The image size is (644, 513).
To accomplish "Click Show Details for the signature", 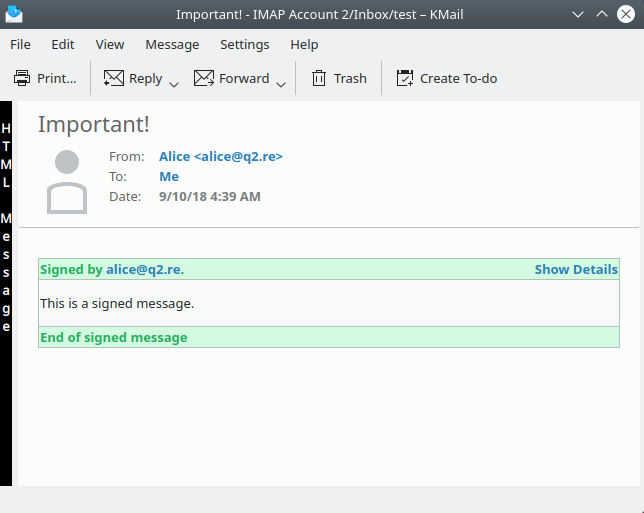I will 576,269.
